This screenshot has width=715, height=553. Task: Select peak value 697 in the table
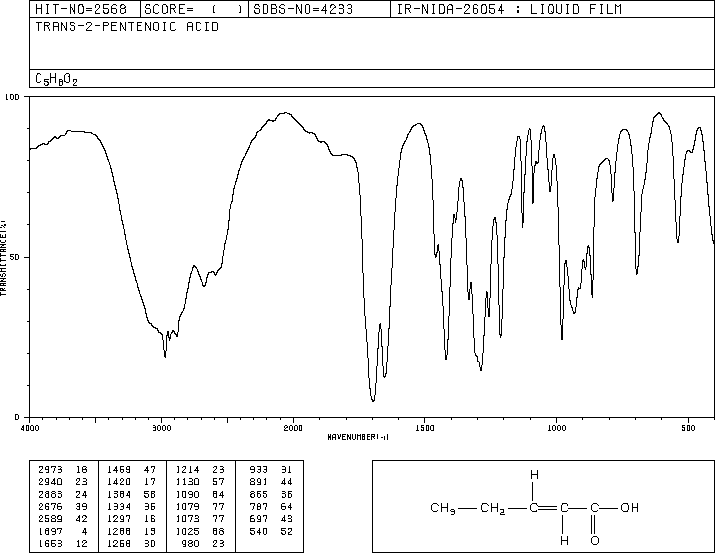[x=259, y=519]
